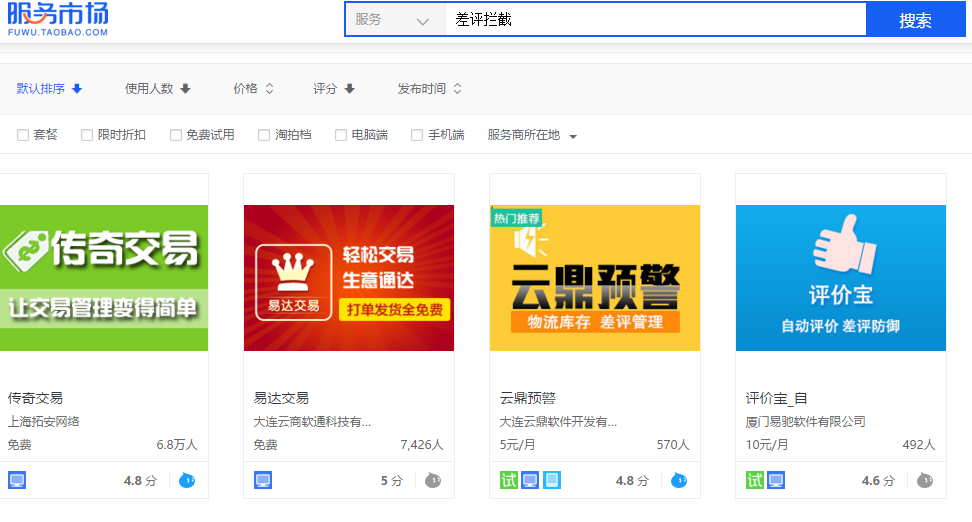This screenshot has width=972, height=522.
Task: Open the 评价宝_自 service title link
Action: (776, 398)
